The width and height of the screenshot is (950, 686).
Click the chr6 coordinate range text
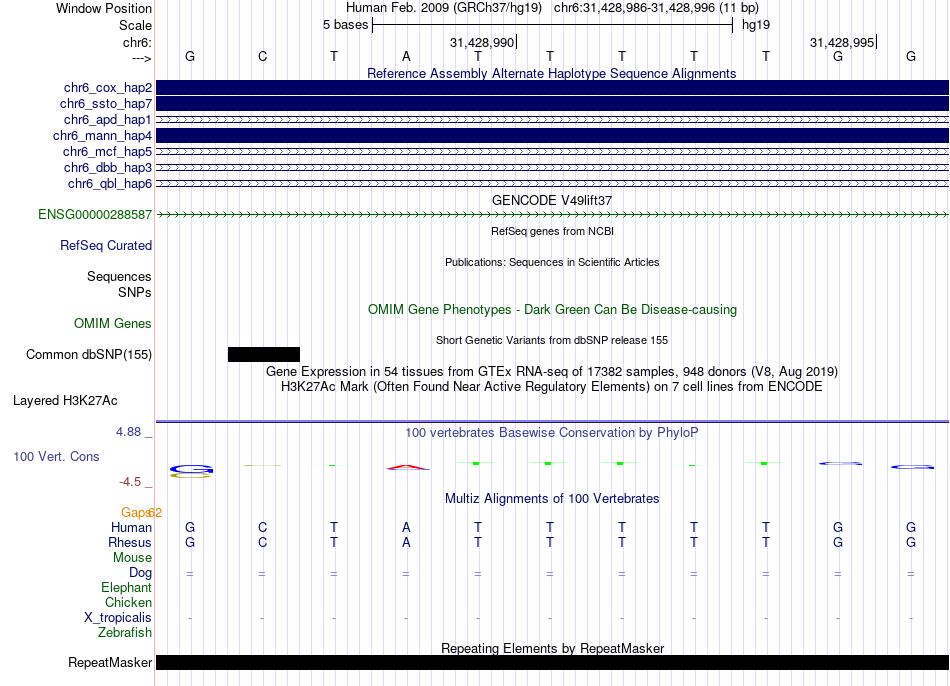(x=656, y=8)
